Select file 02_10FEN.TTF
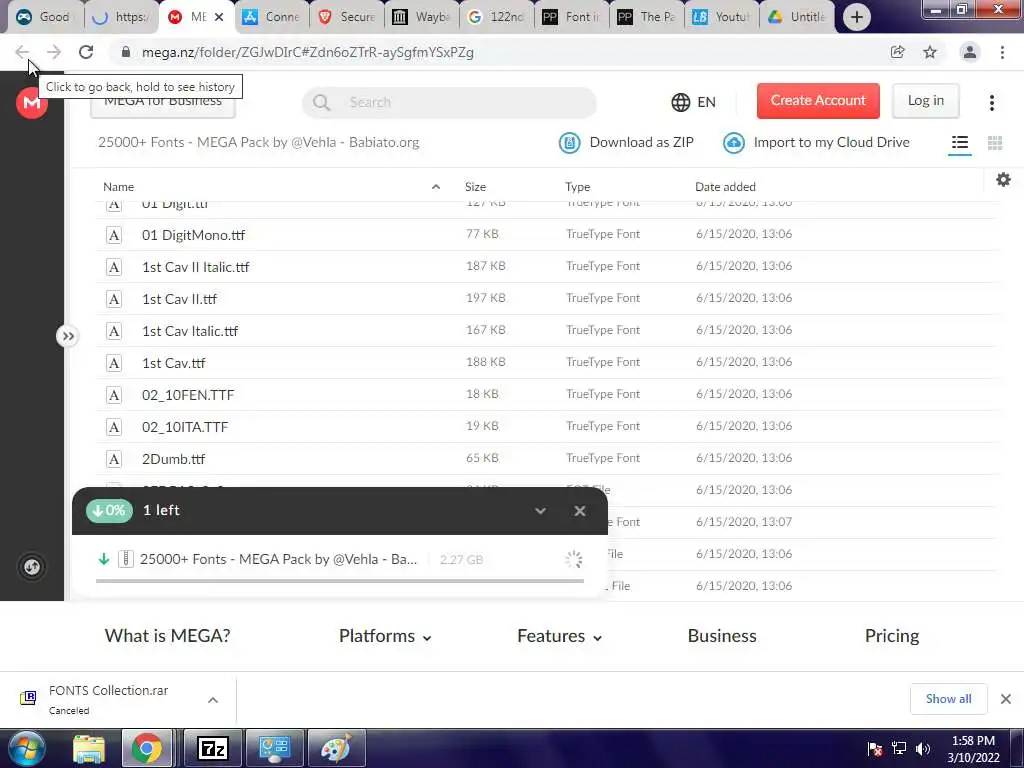The image size is (1024, 768). coord(547,394)
